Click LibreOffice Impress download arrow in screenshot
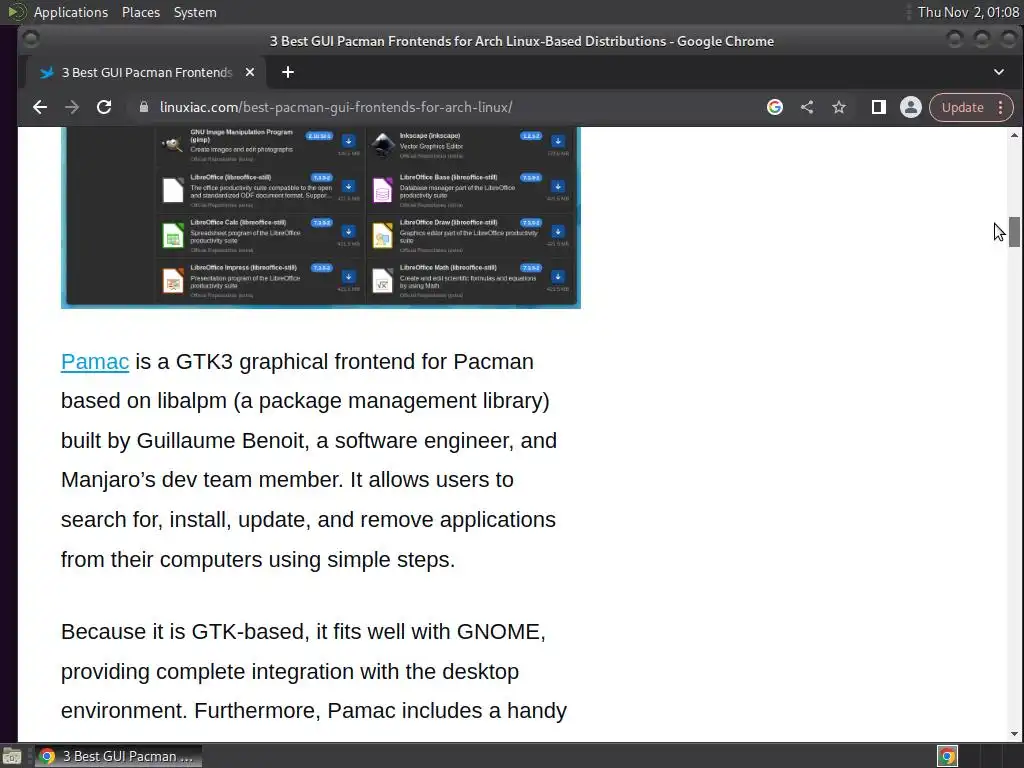Image resolution: width=1024 pixels, height=768 pixels. point(349,277)
